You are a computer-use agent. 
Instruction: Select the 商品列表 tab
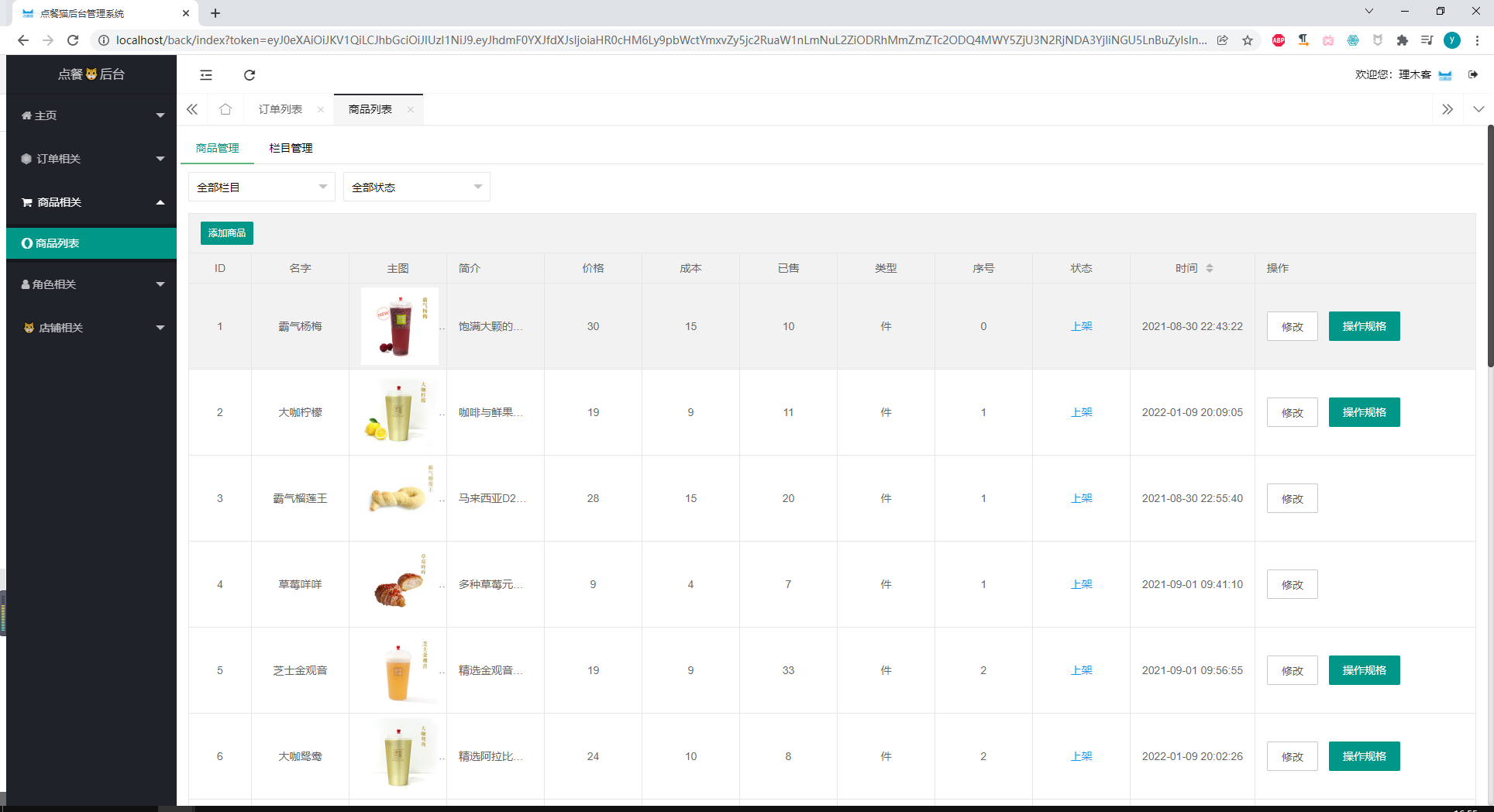(370, 109)
